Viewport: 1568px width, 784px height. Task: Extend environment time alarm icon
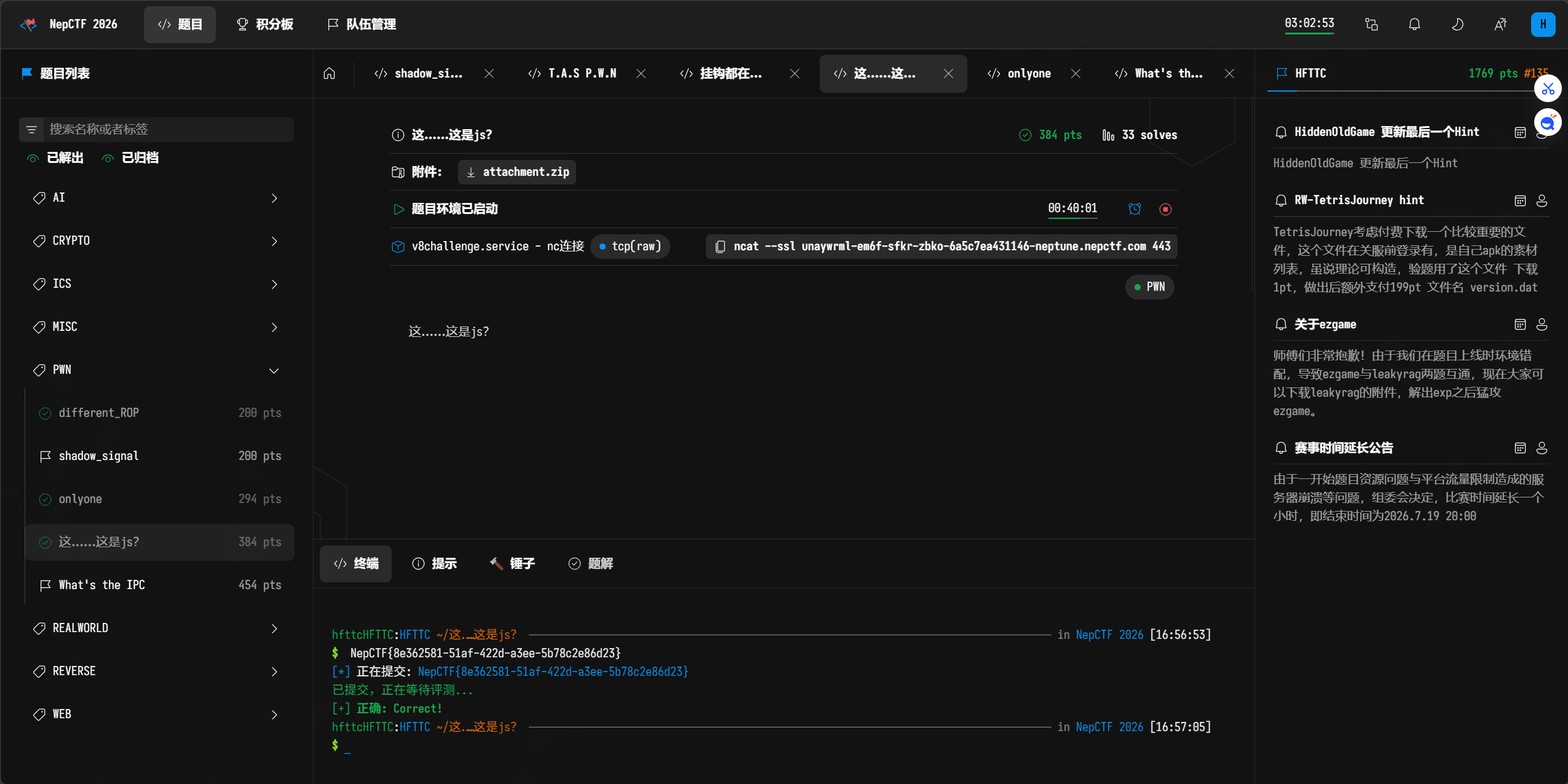1134,209
